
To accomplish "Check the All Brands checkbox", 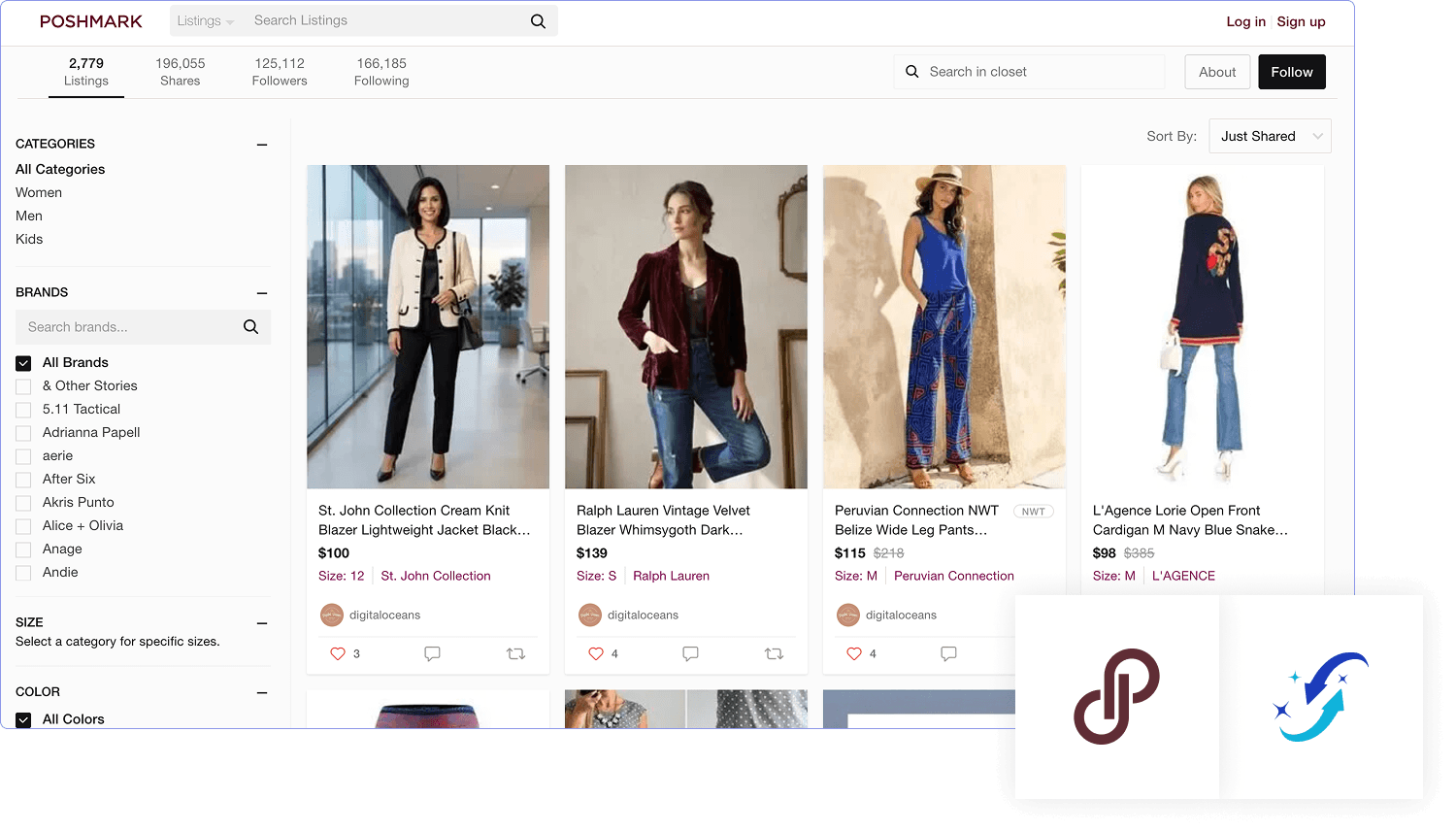I will pos(23,363).
